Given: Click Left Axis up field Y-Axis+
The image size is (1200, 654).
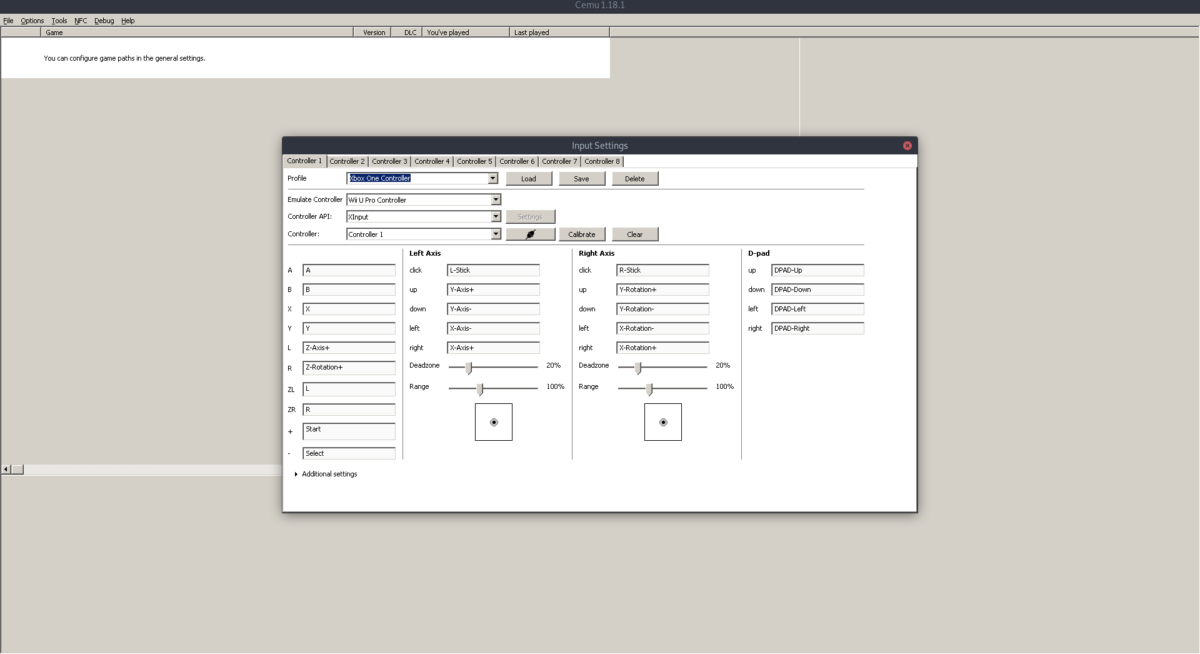Looking at the screenshot, I should pos(493,290).
